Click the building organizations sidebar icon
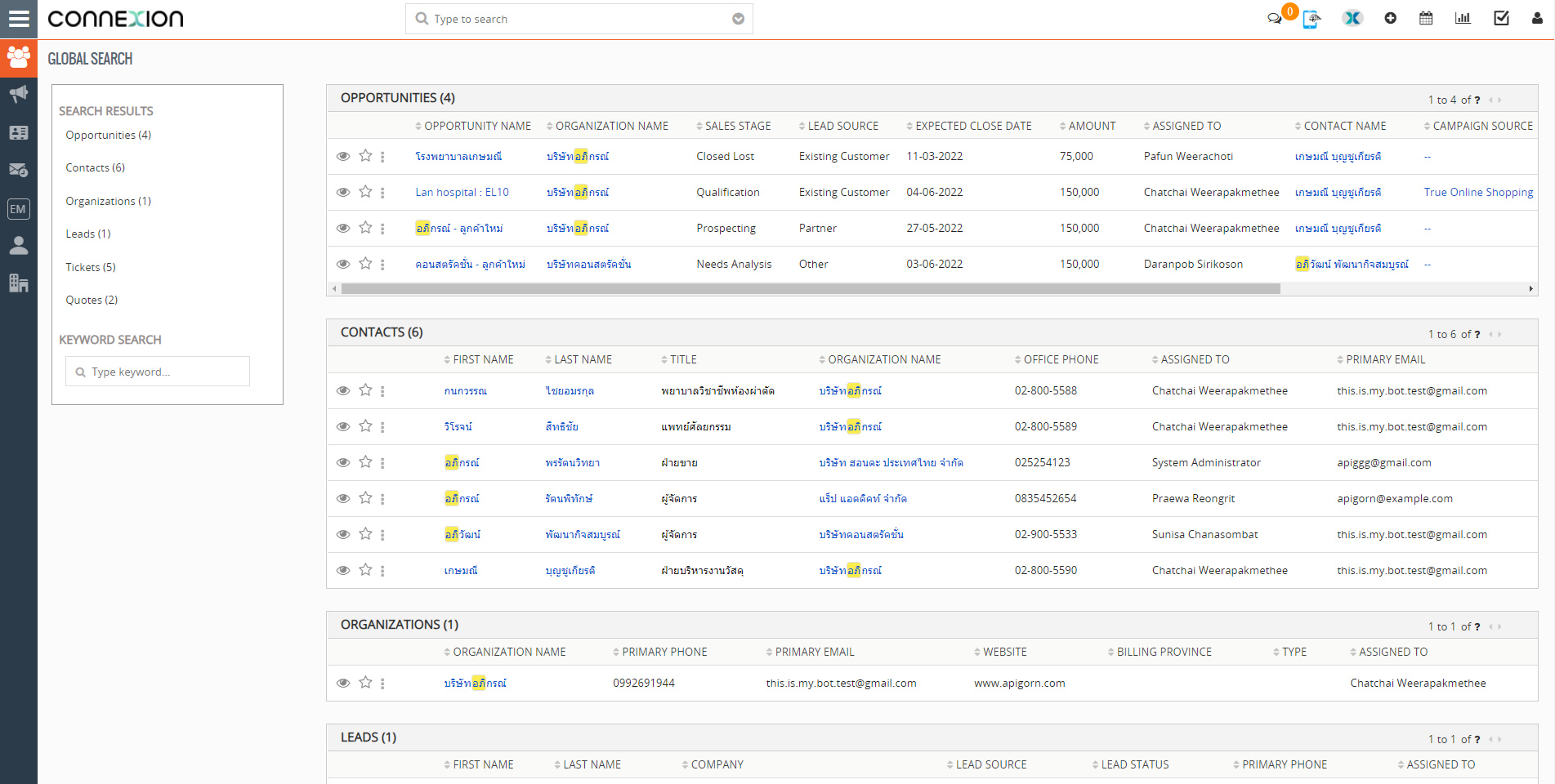This screenshot has width=1555, height=784. point(18,283)
